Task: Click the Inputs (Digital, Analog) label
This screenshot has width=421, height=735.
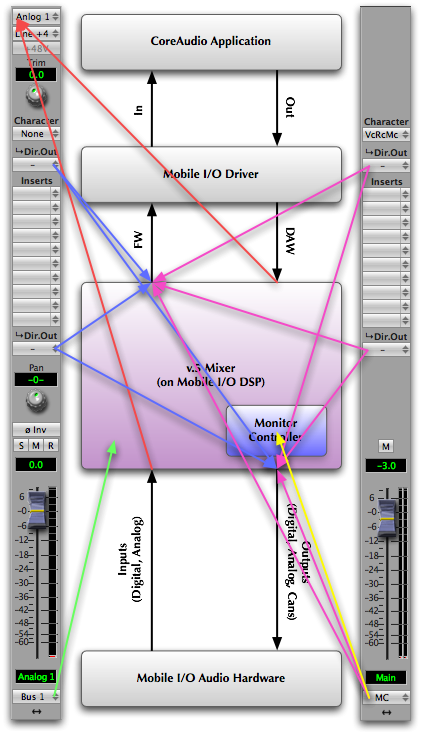Action: tap(130, 559)
